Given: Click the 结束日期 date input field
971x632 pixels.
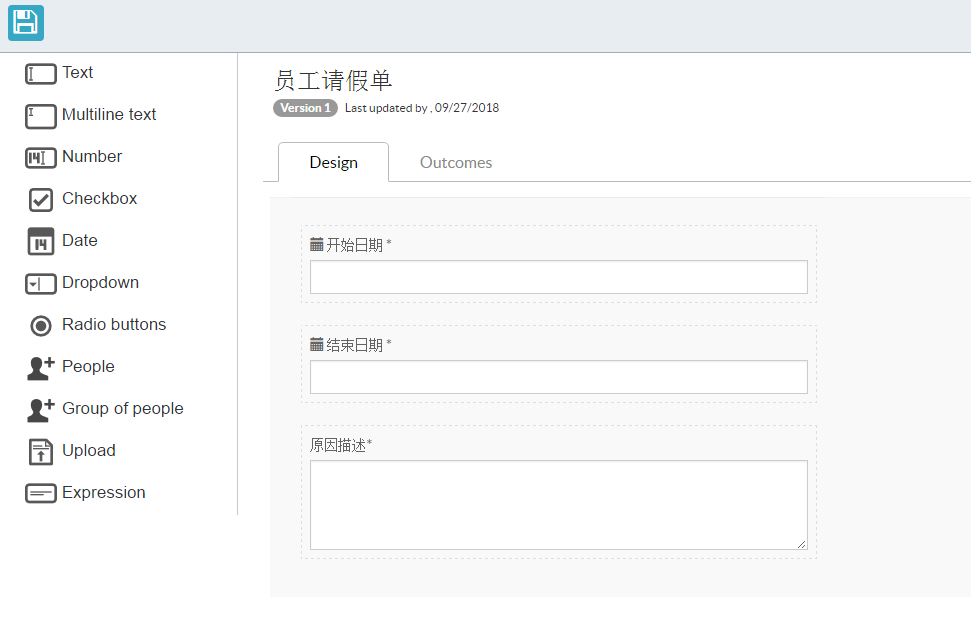Looking at the screenshot, I should 559,377.
